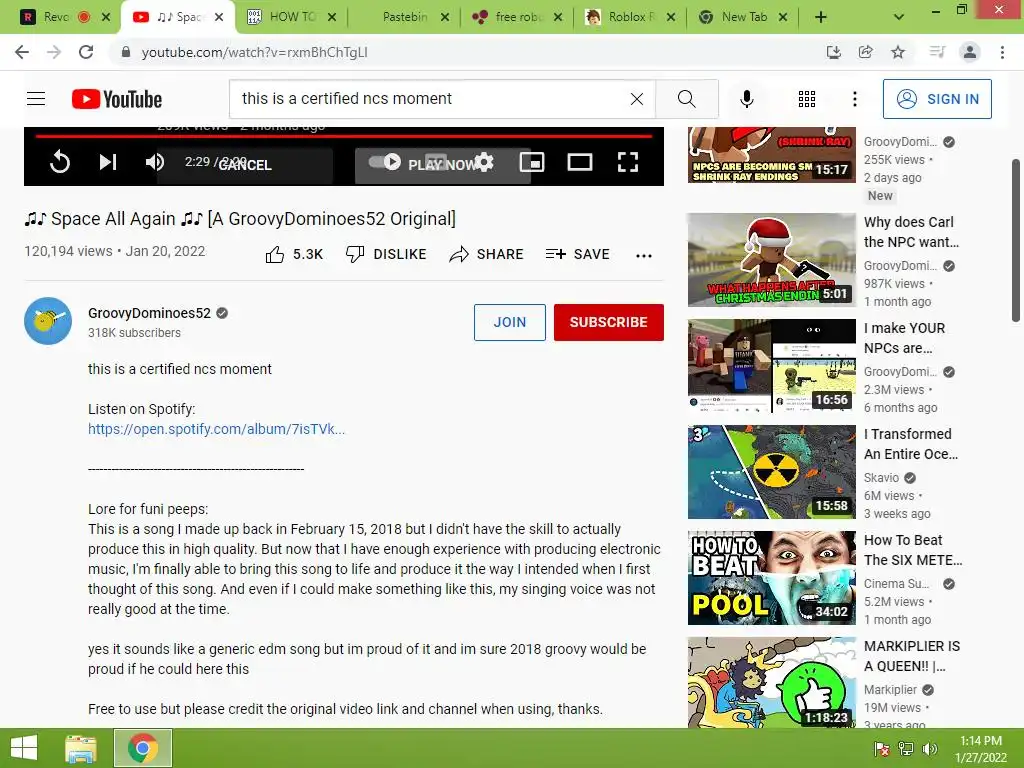Enable miniplayer mode
The width and height of the screenshot is (1024, 768).
point(532,162)
